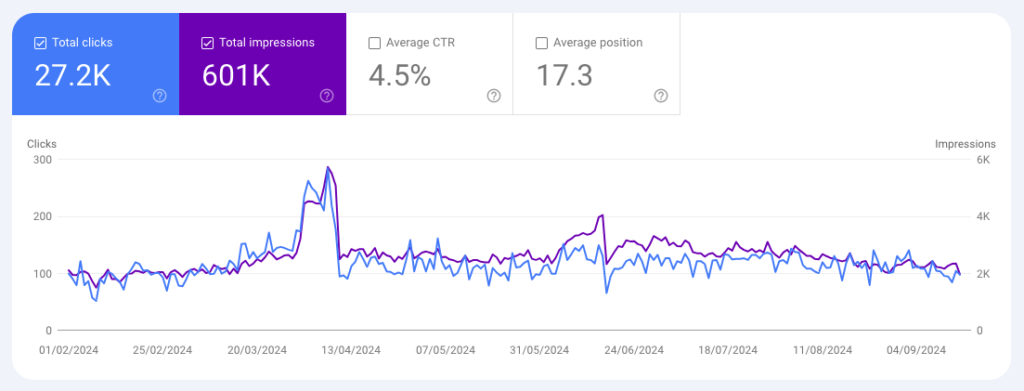This screenshot has width=1024, height=391.
Task: Select the blue Total clicks card
Action: (x=95, y=64)
